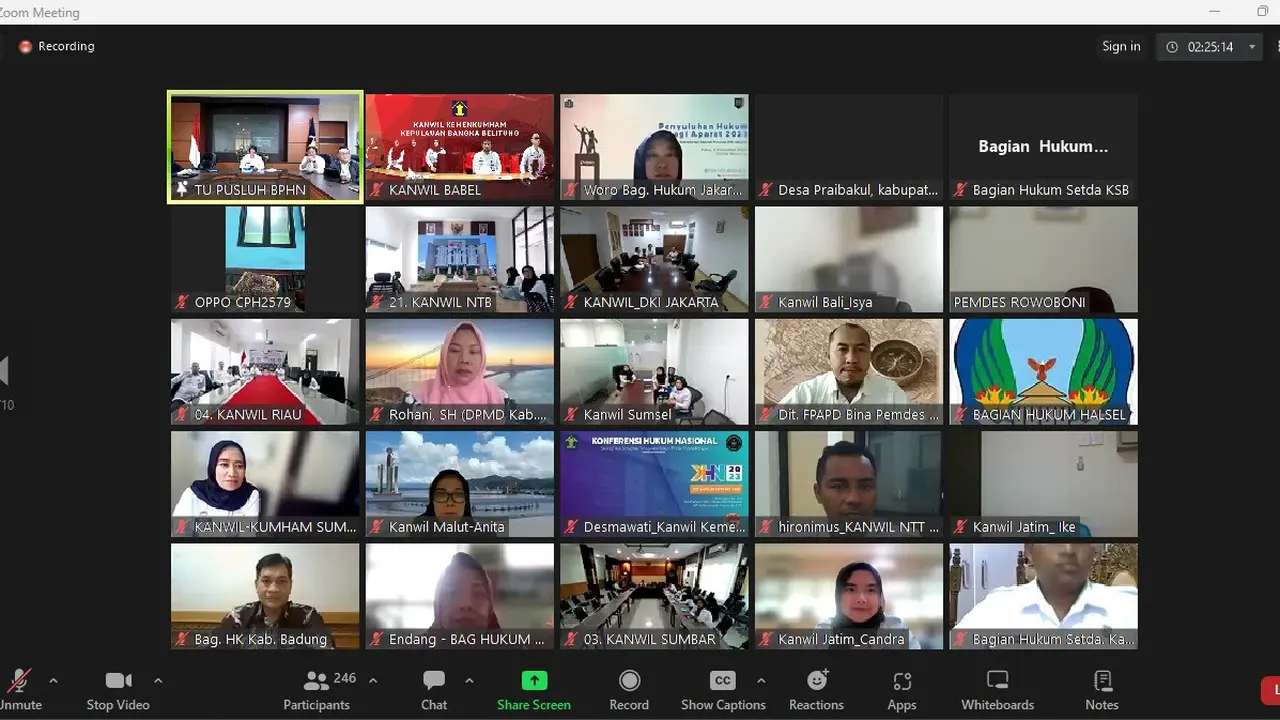Open Whiteboards

997,690
